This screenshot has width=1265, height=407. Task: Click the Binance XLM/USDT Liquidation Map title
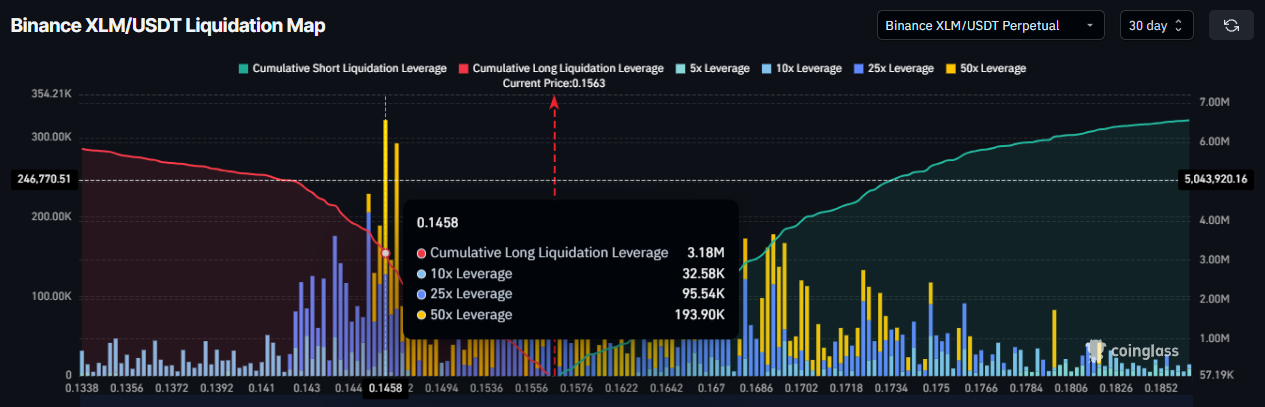click(x=168, y=26)
